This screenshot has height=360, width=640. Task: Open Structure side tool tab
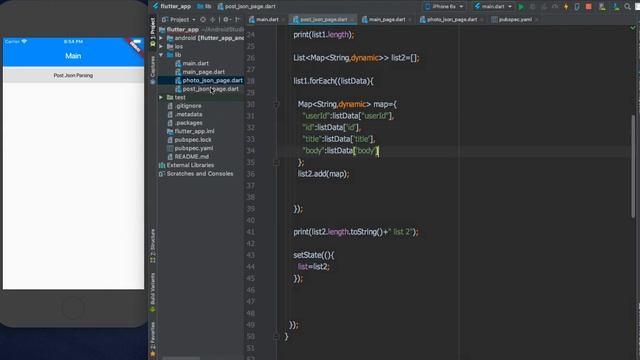click(153, 246)
